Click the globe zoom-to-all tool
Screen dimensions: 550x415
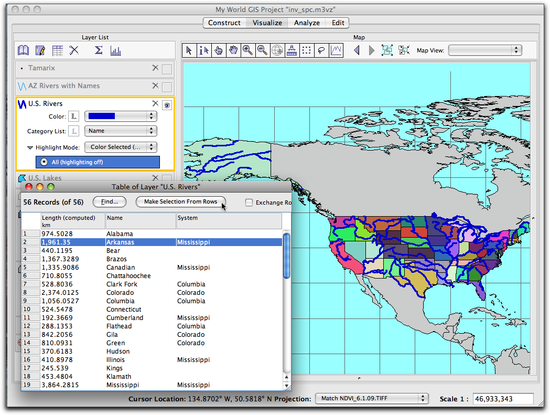[x=277, y=51]
